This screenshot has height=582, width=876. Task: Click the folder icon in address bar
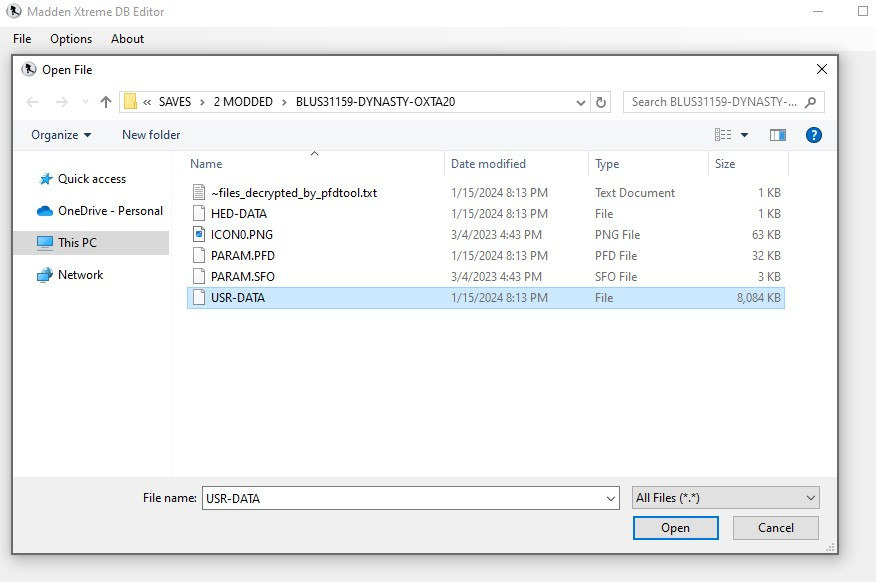click(x=130, y=101)
